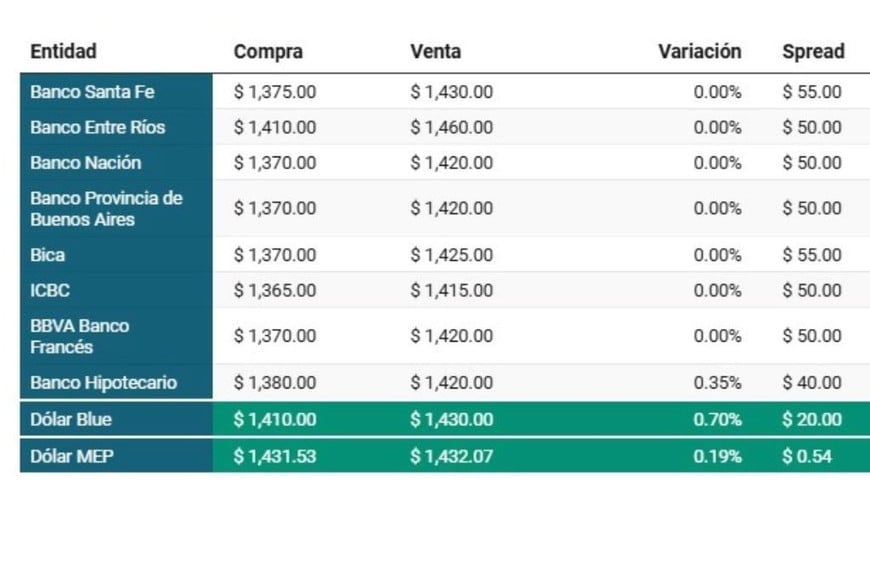
Task: Open Banco Provincia de Buenos Aires
Action: tap(107, 209)
